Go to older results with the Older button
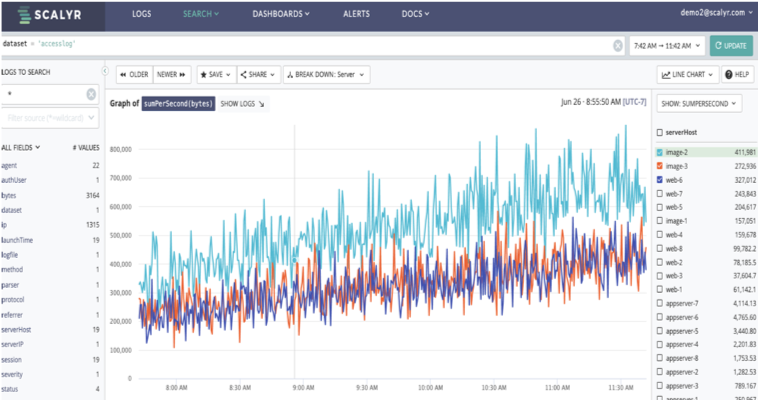Screen dimensions: 758x400 pos(133,74)
